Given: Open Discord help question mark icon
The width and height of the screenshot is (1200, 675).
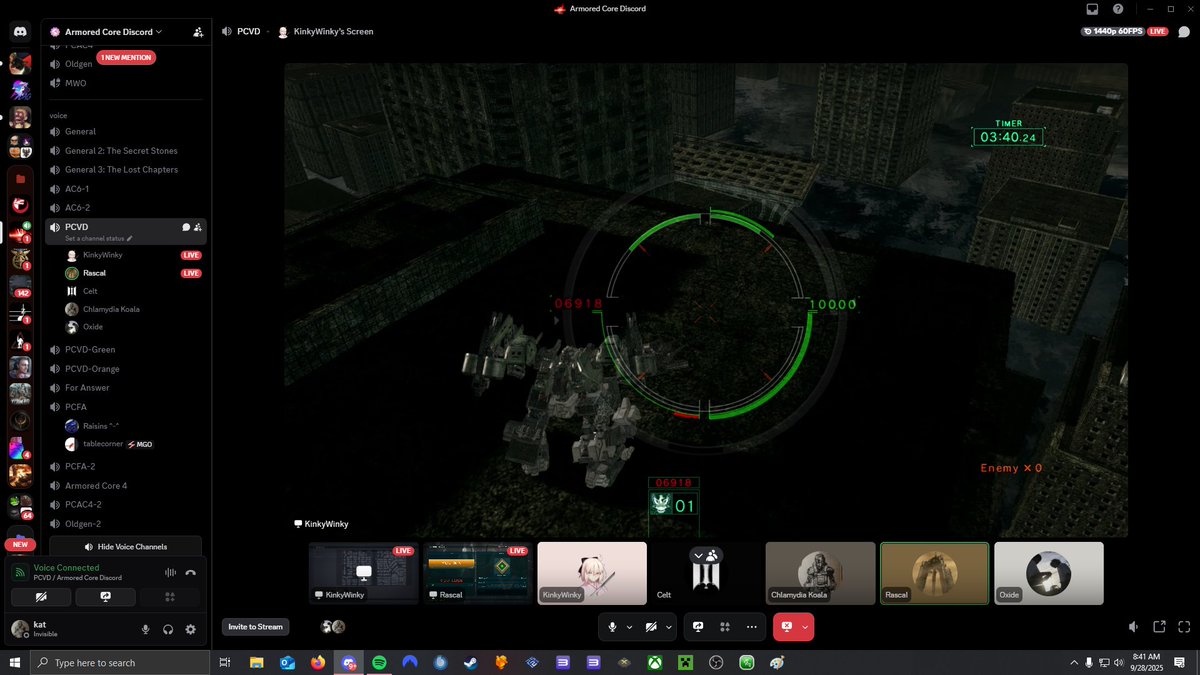Looking at the screenshot, I should point(1117,9).
